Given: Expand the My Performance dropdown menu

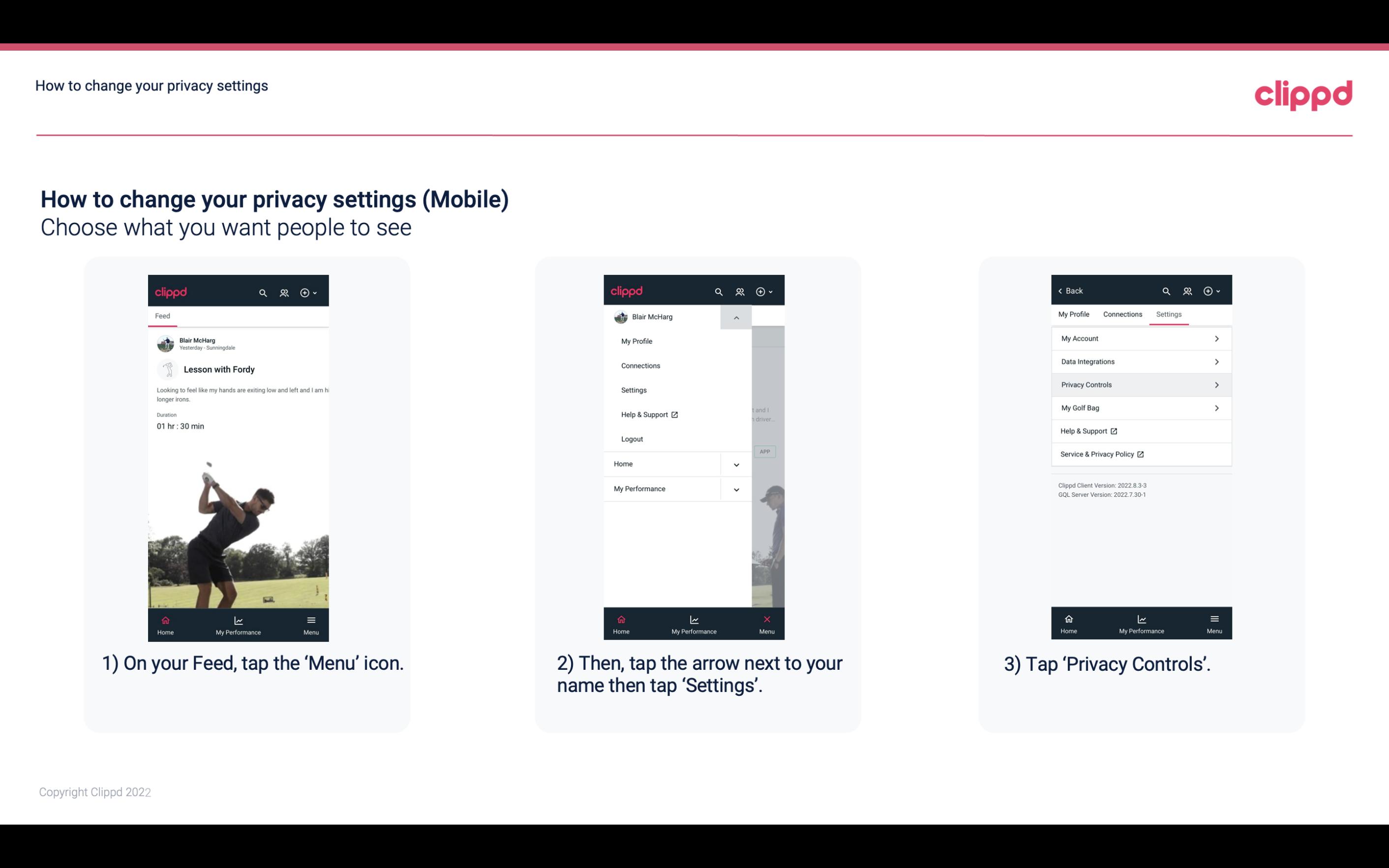Looking at the screenshot, I should (736, 489).
